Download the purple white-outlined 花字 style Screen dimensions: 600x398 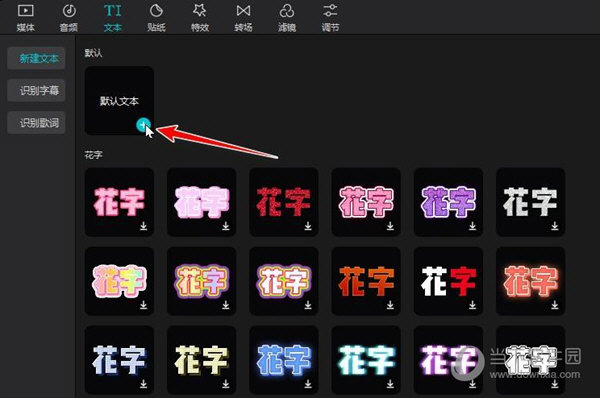(x=473, y=226)
